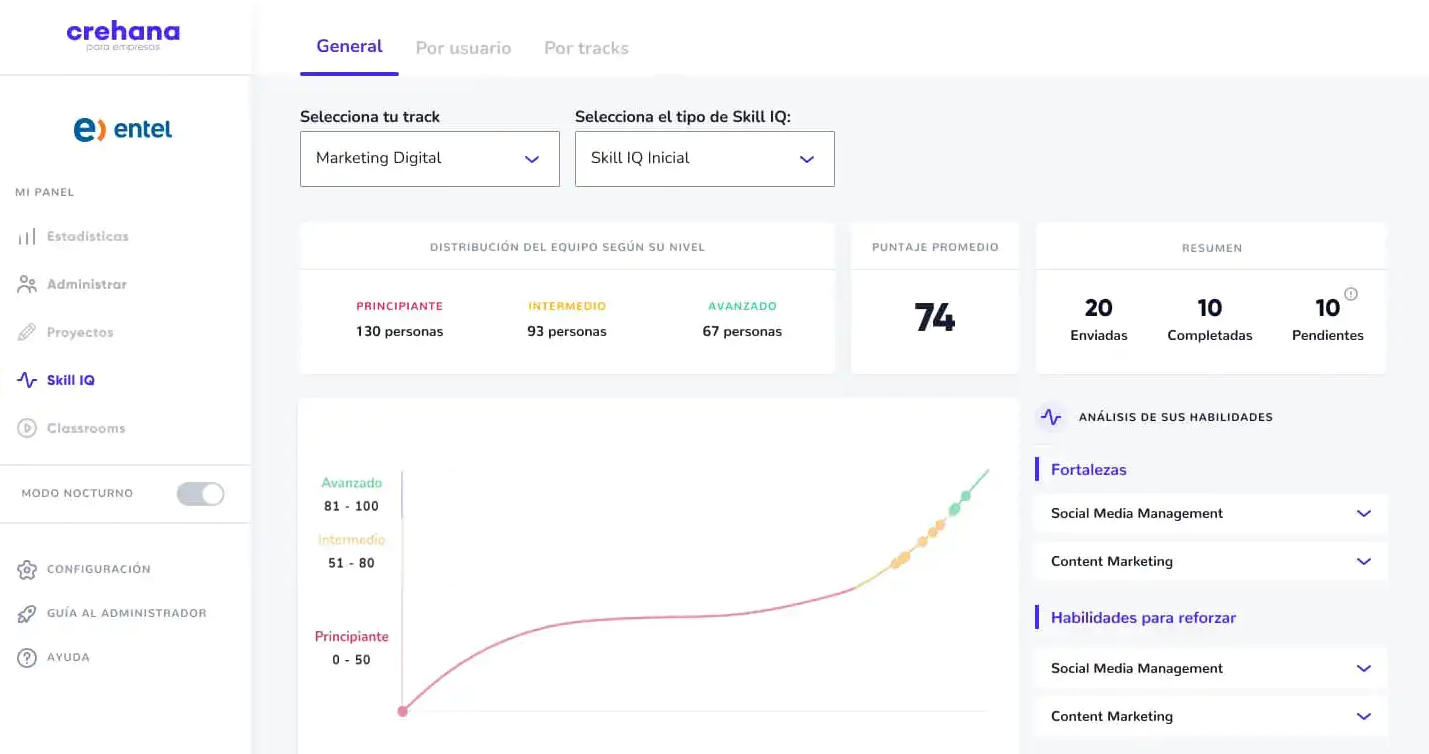Open the Estadísticas bar chart icon

(x=27, y=237)
